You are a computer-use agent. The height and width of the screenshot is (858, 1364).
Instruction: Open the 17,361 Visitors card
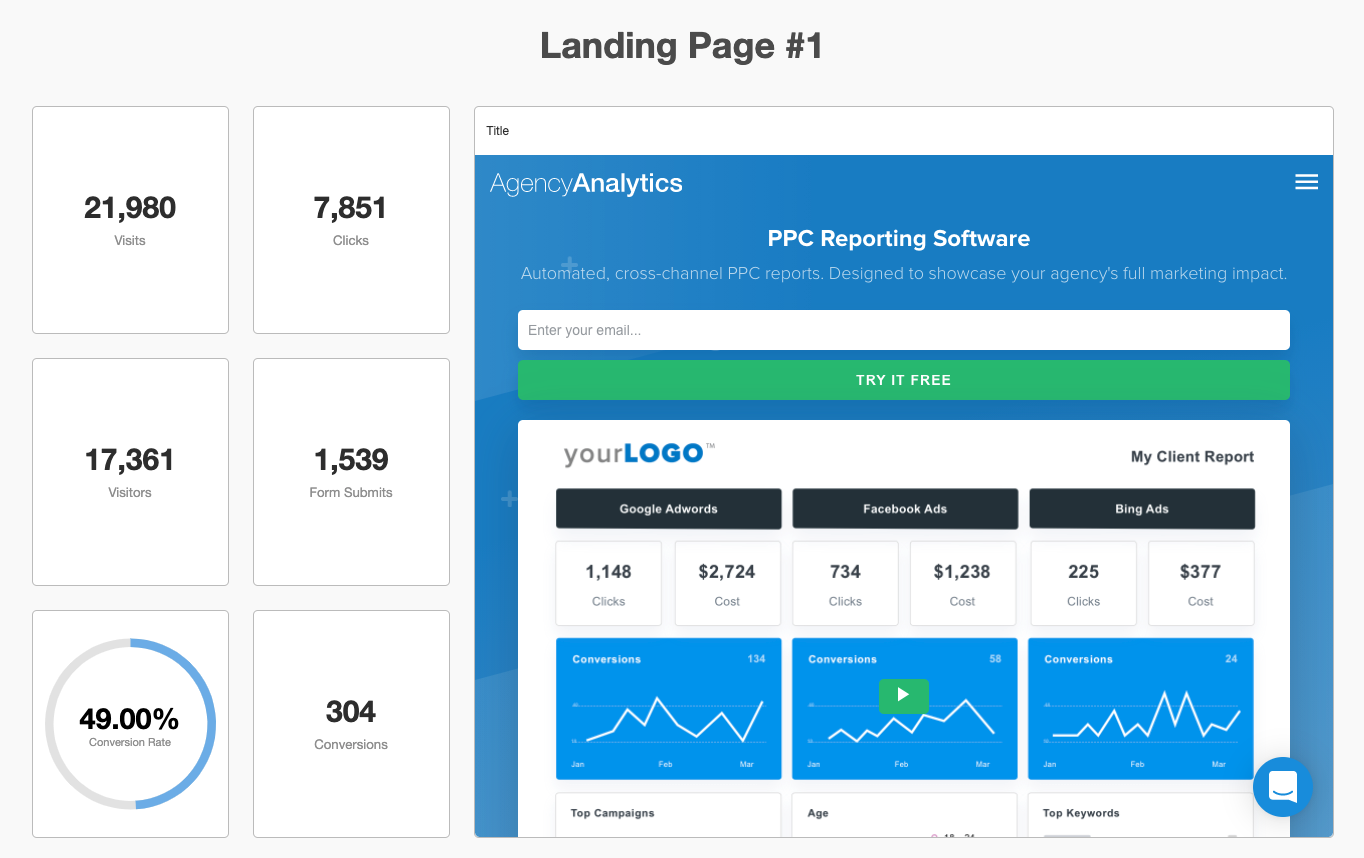[130, 472]
